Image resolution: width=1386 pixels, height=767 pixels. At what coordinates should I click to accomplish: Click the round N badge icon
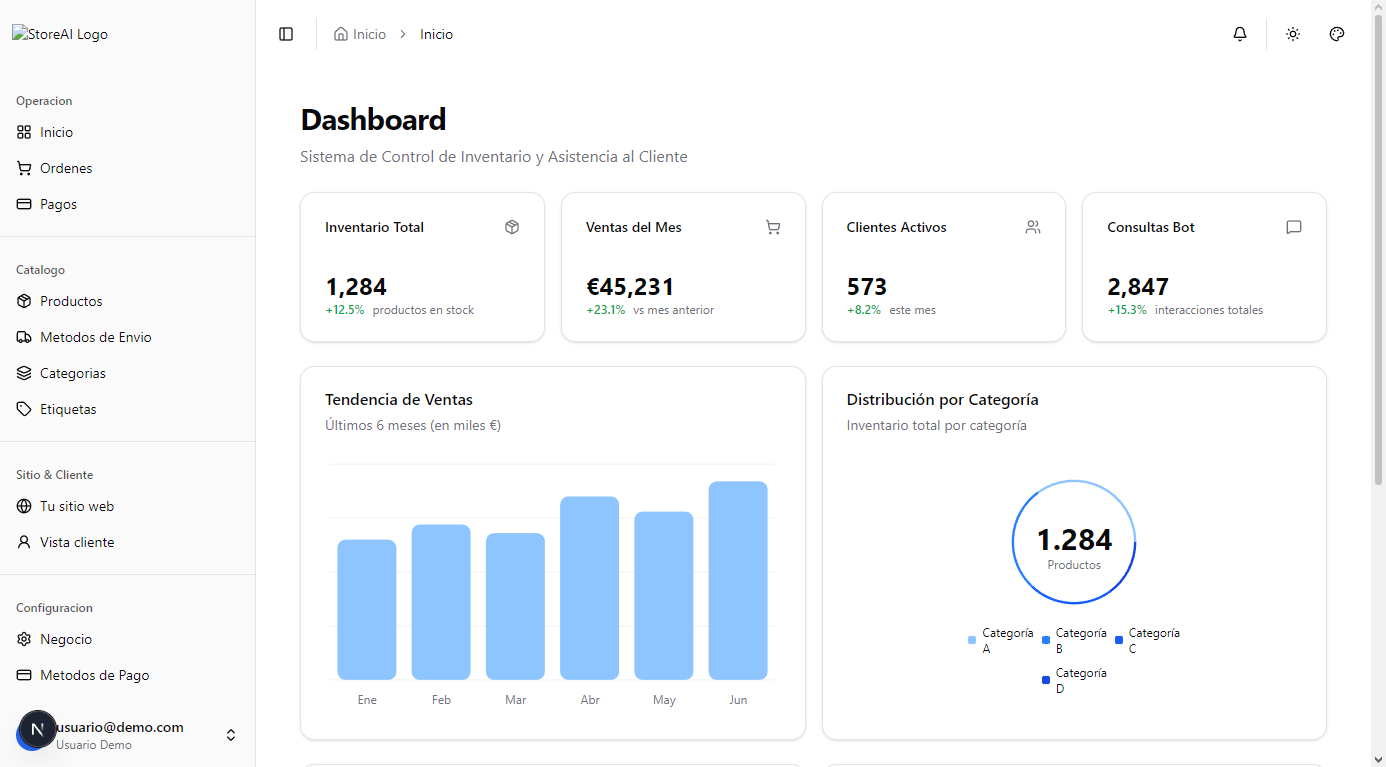[38, 730]
